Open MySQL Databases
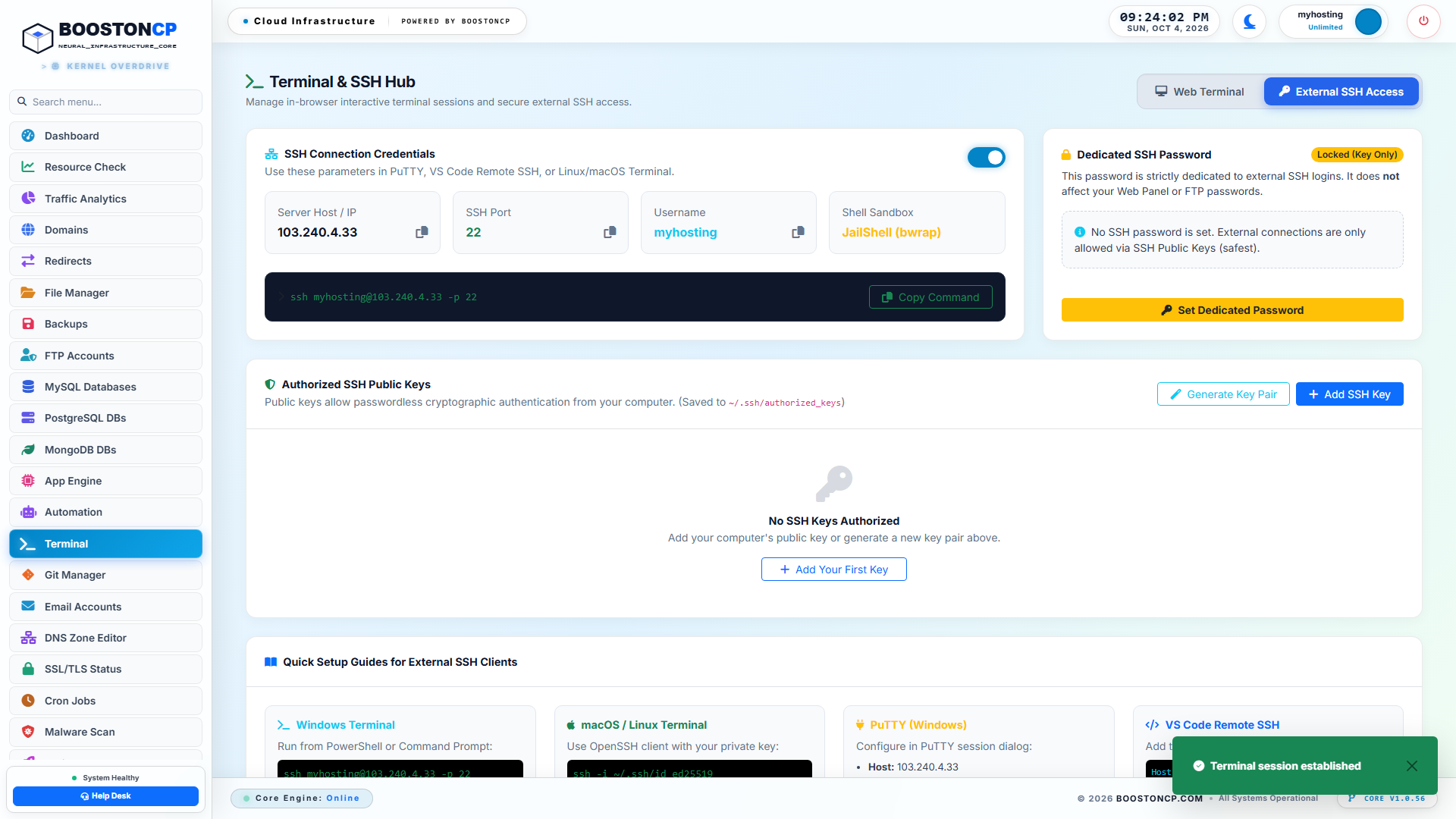Viewport: 1456px width, 819px height. (105, 387)
